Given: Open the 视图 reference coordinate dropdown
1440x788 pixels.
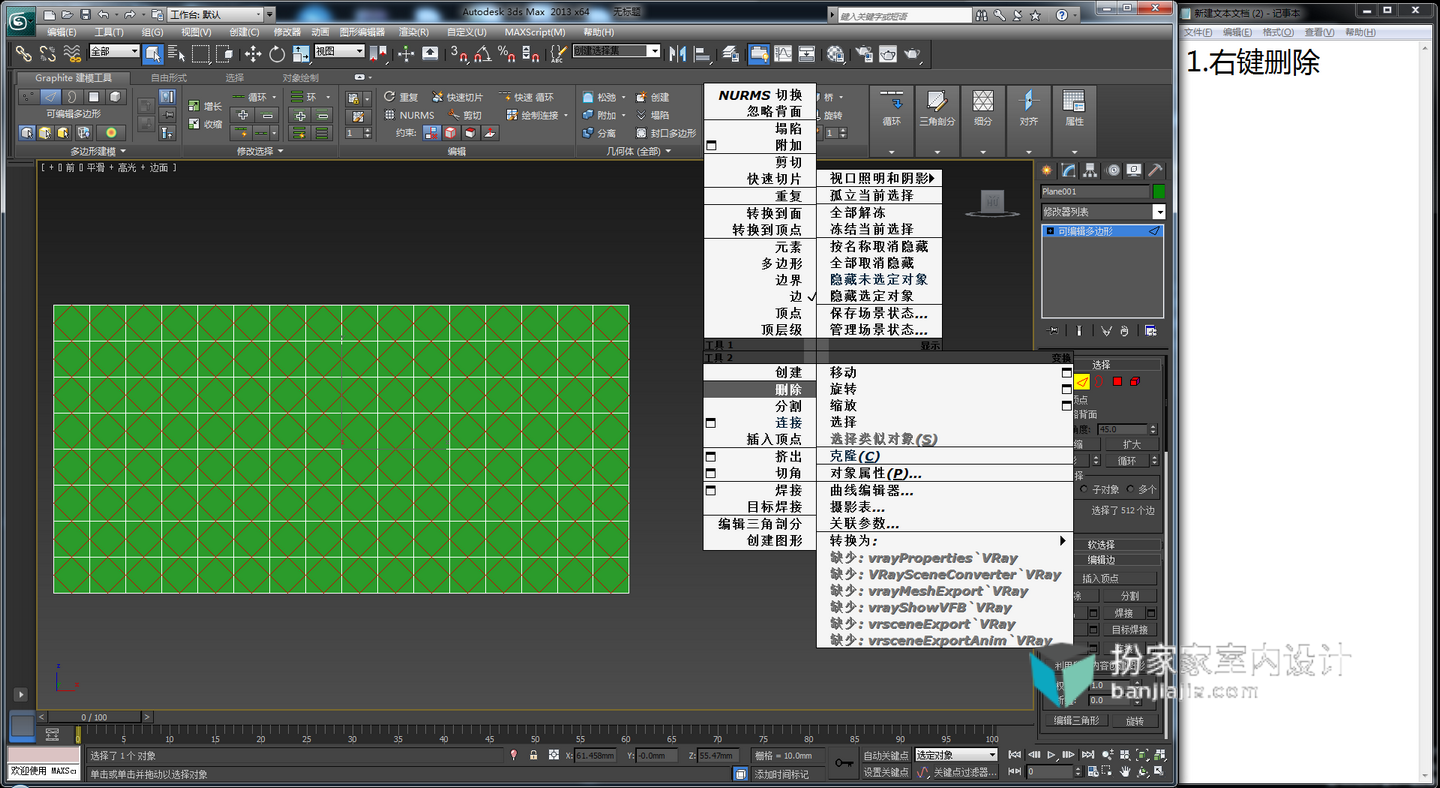Looking at the screenshot, I should coord(340,51).
